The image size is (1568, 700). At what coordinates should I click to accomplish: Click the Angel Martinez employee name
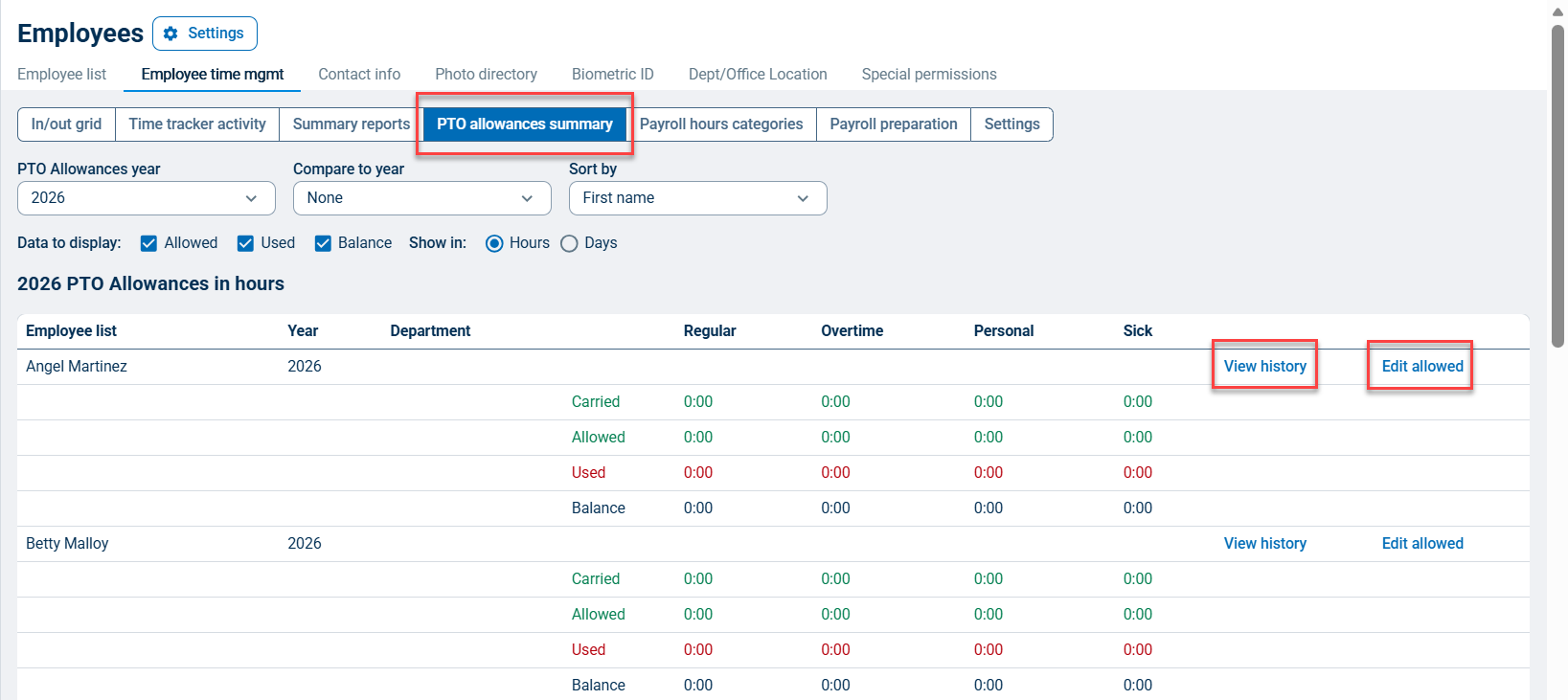tap(77, 366)
